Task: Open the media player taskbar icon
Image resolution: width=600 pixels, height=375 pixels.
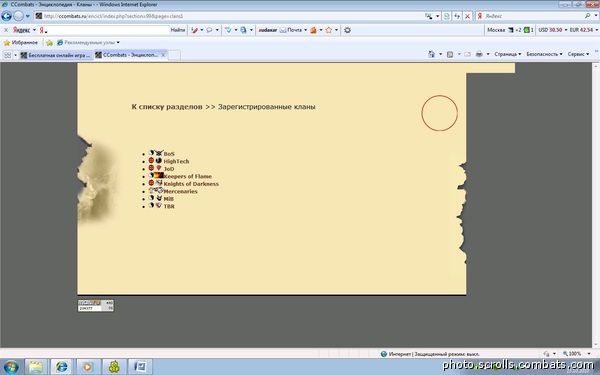Action: (88, 367)
